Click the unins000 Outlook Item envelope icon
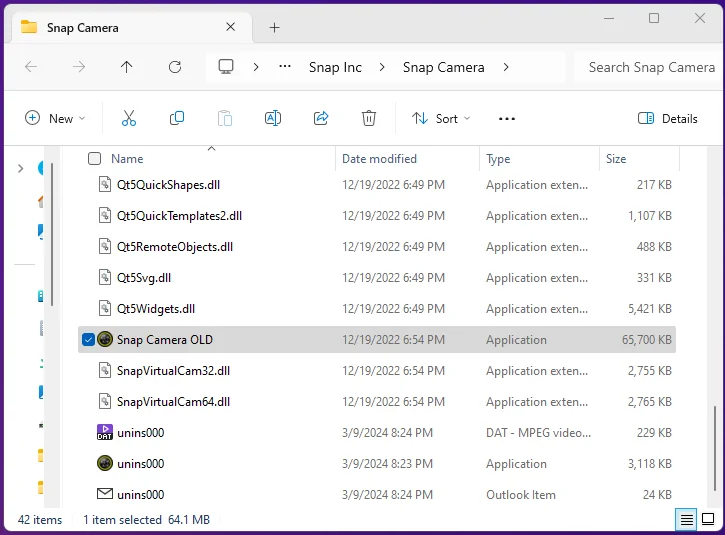 105,494
